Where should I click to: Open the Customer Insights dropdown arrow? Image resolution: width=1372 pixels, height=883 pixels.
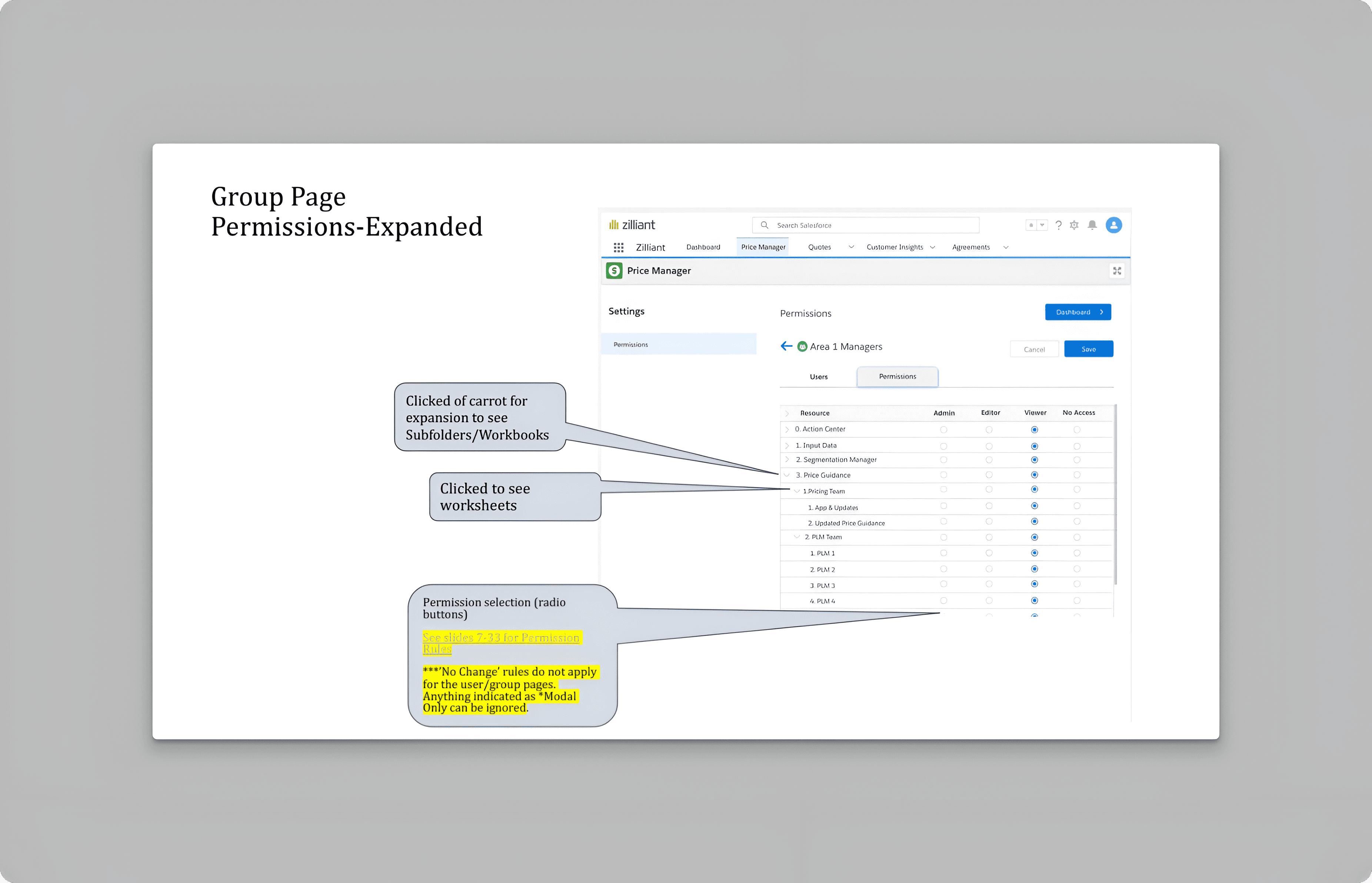click(x=932, y=247)
